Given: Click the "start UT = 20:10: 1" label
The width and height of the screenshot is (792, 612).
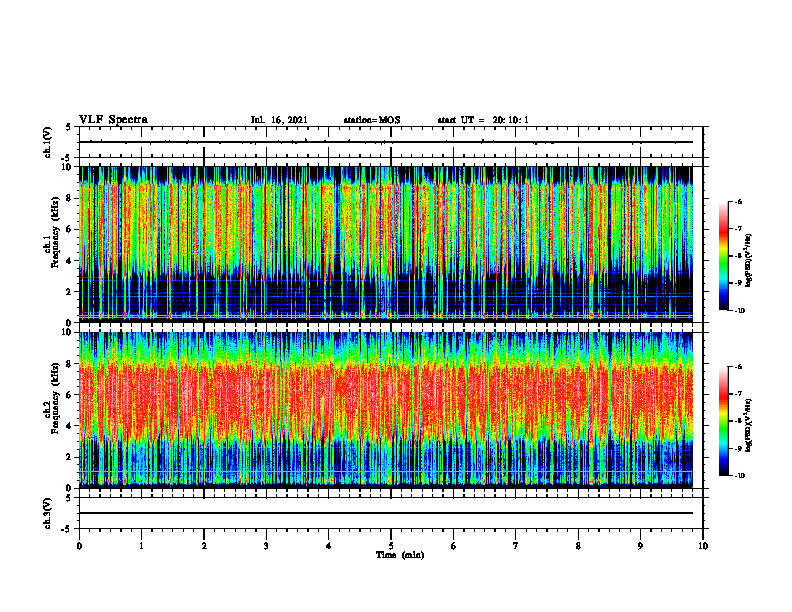Looking at the screenshot, I should click(483, 120).
